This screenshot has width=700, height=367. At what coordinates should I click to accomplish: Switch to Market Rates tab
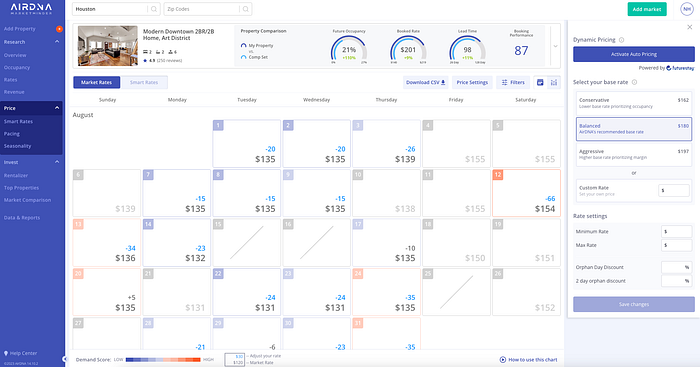click(x=96, y=83)
